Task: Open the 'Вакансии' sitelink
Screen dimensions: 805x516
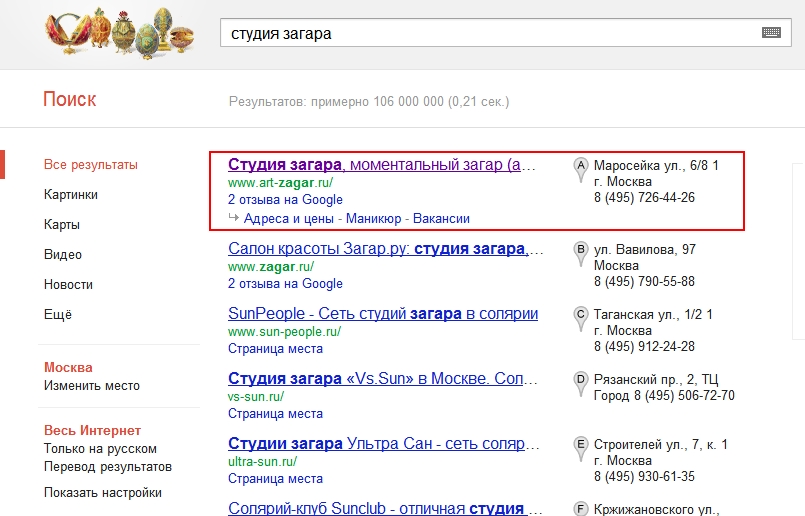Action: click(x=442, y=219)
